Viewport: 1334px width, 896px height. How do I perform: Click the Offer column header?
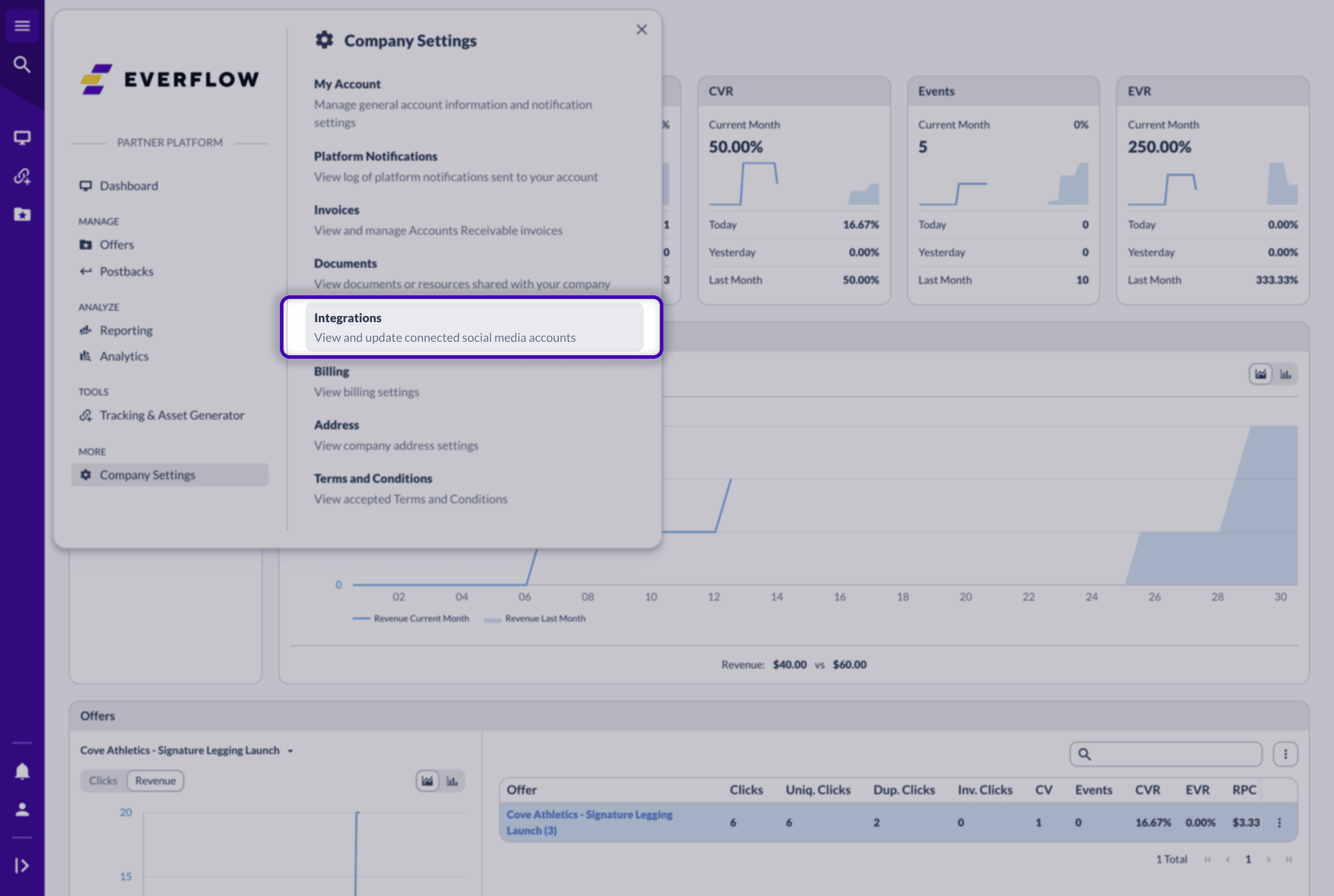click(521, 790)
